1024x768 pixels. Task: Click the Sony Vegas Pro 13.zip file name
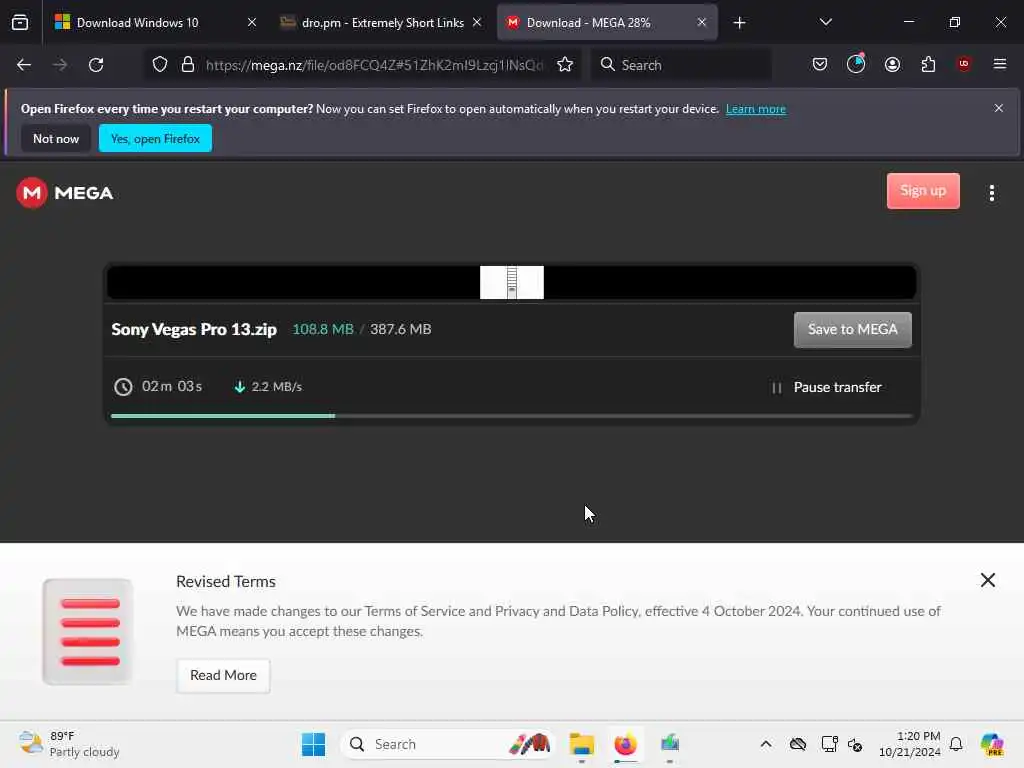click(194, 329)
